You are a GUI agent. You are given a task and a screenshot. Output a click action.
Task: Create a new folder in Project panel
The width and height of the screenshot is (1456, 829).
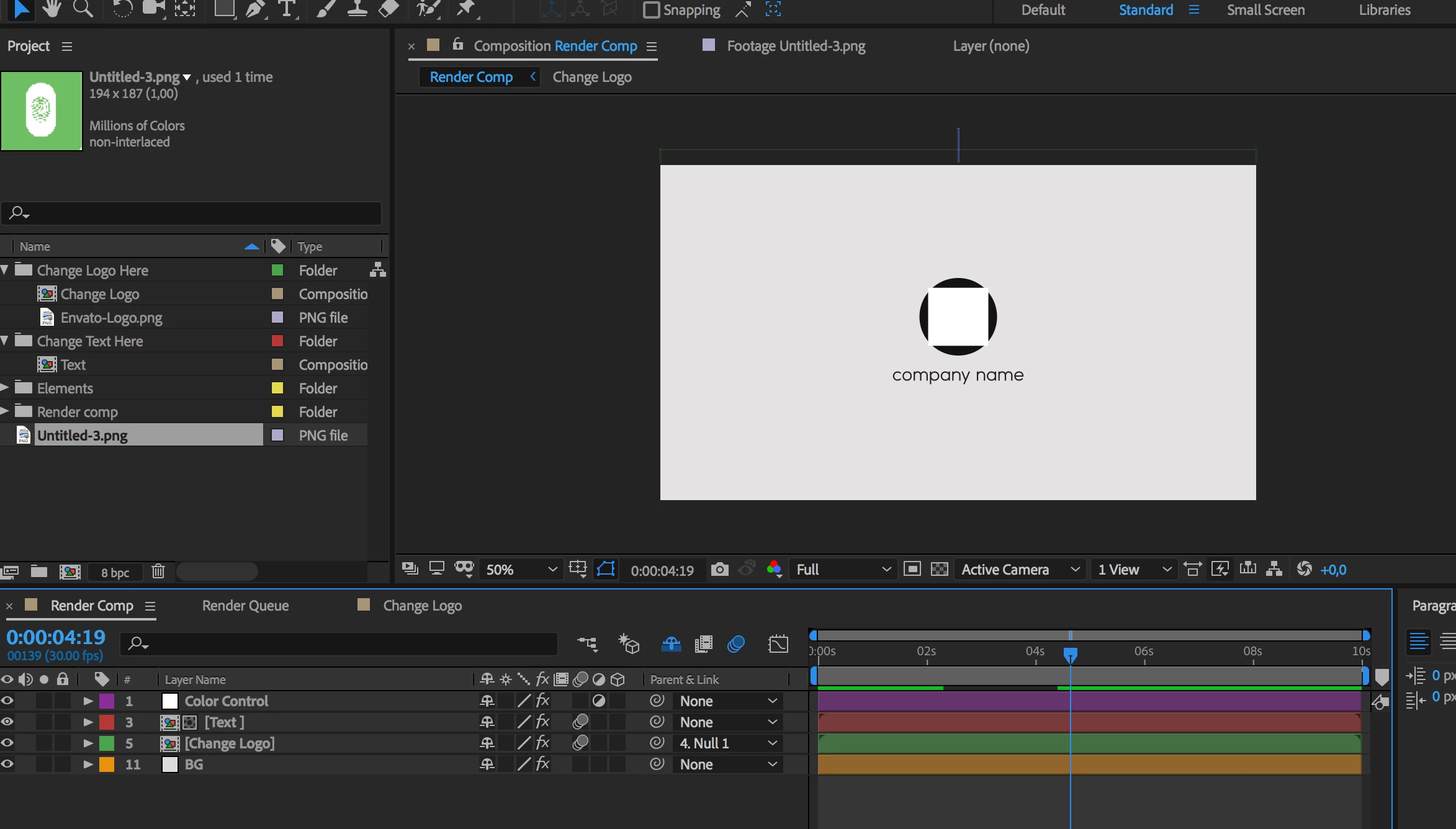(39, 571)
